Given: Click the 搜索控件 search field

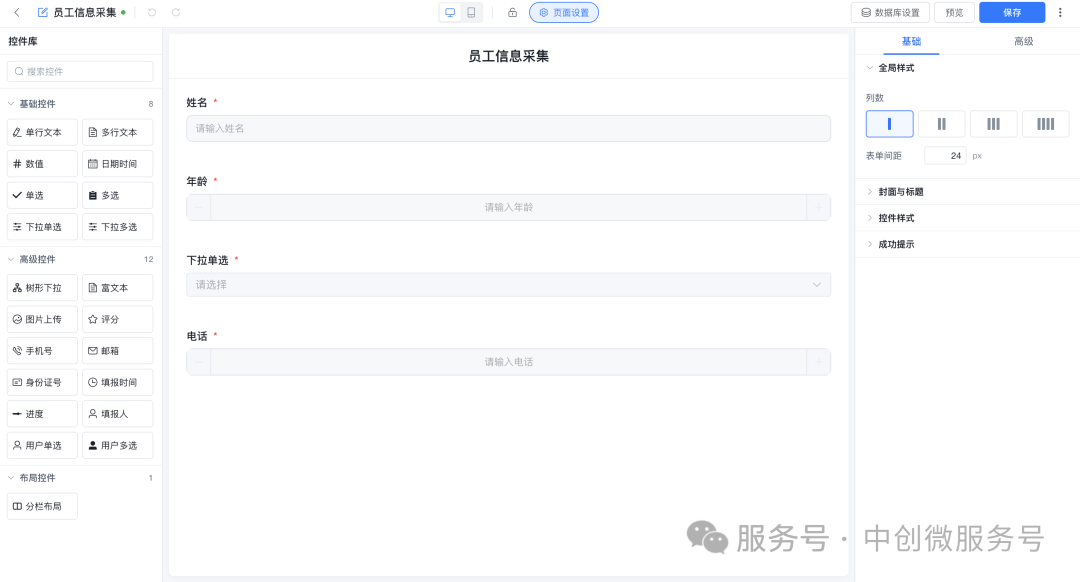Looking at the screenshot, I should click(80, 71).
